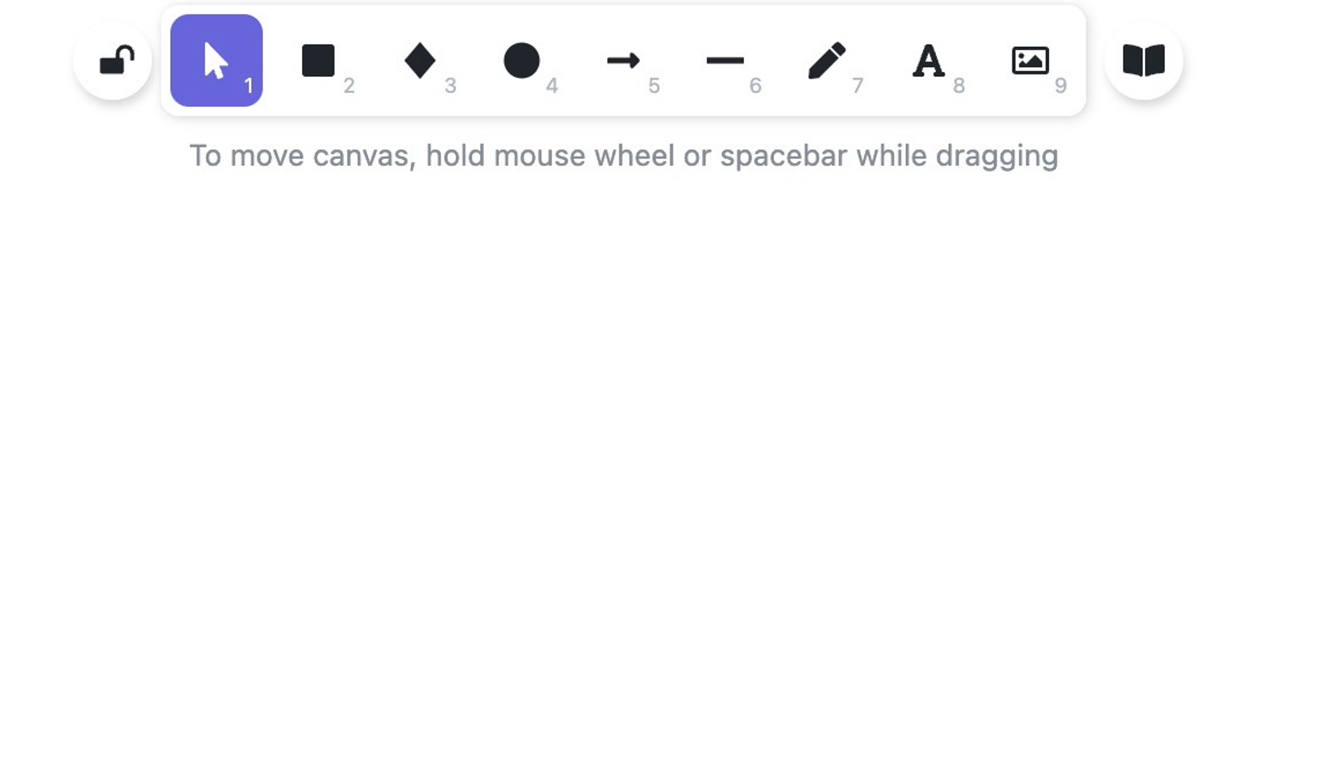Select the Diamond tool
The image size is (1339, 768).
coord(420,60)
